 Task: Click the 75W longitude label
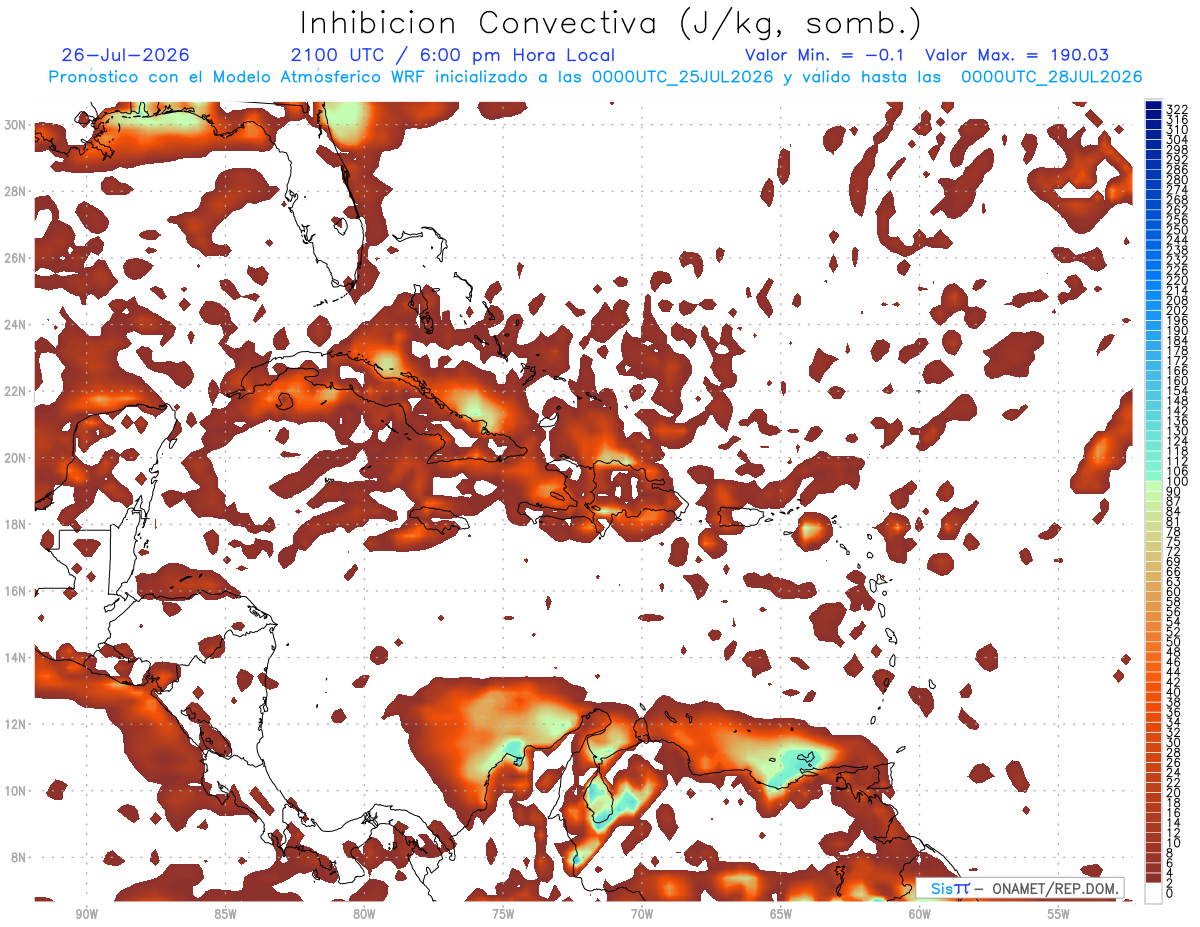pyautogui.click(x=503, y=913)
